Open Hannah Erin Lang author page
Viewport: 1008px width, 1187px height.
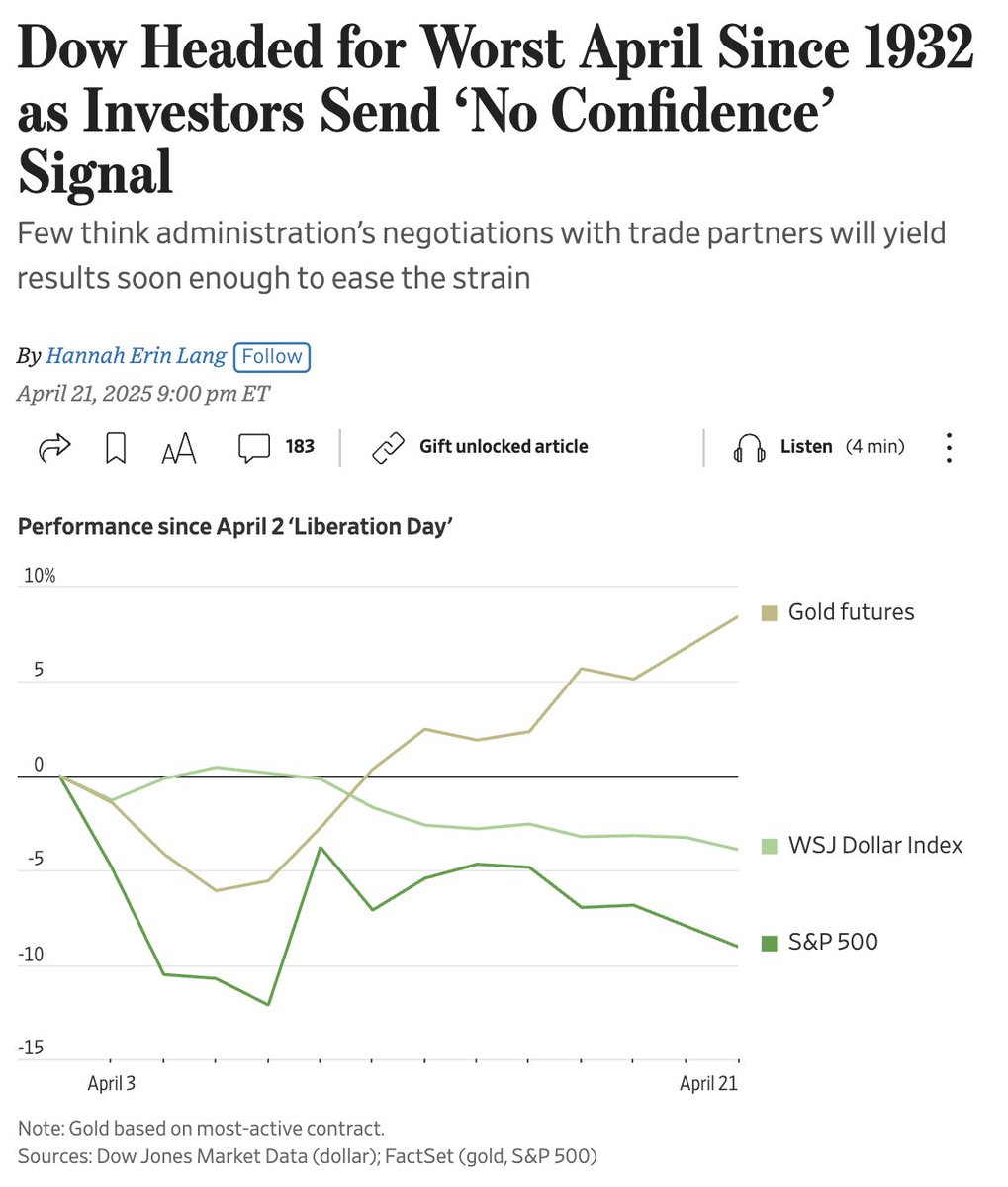tap(137, 356)
